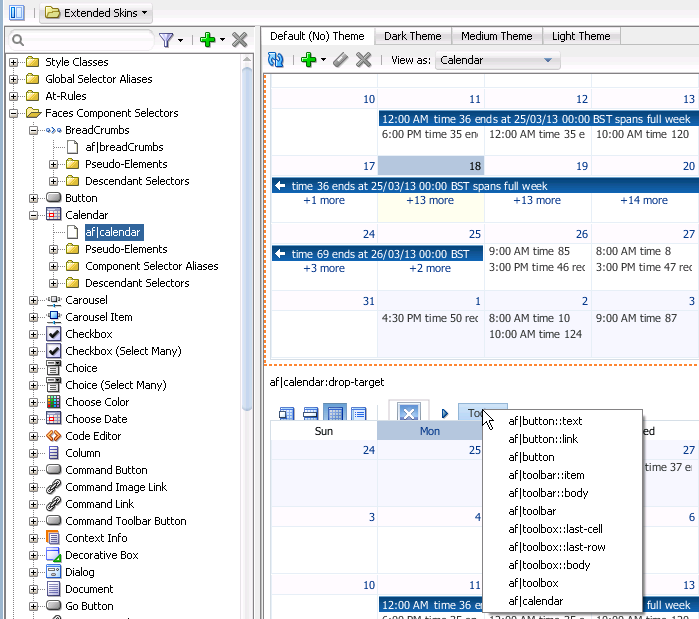
Task: Switch to Default (No) Theme tab
Action: click(317, 36)
